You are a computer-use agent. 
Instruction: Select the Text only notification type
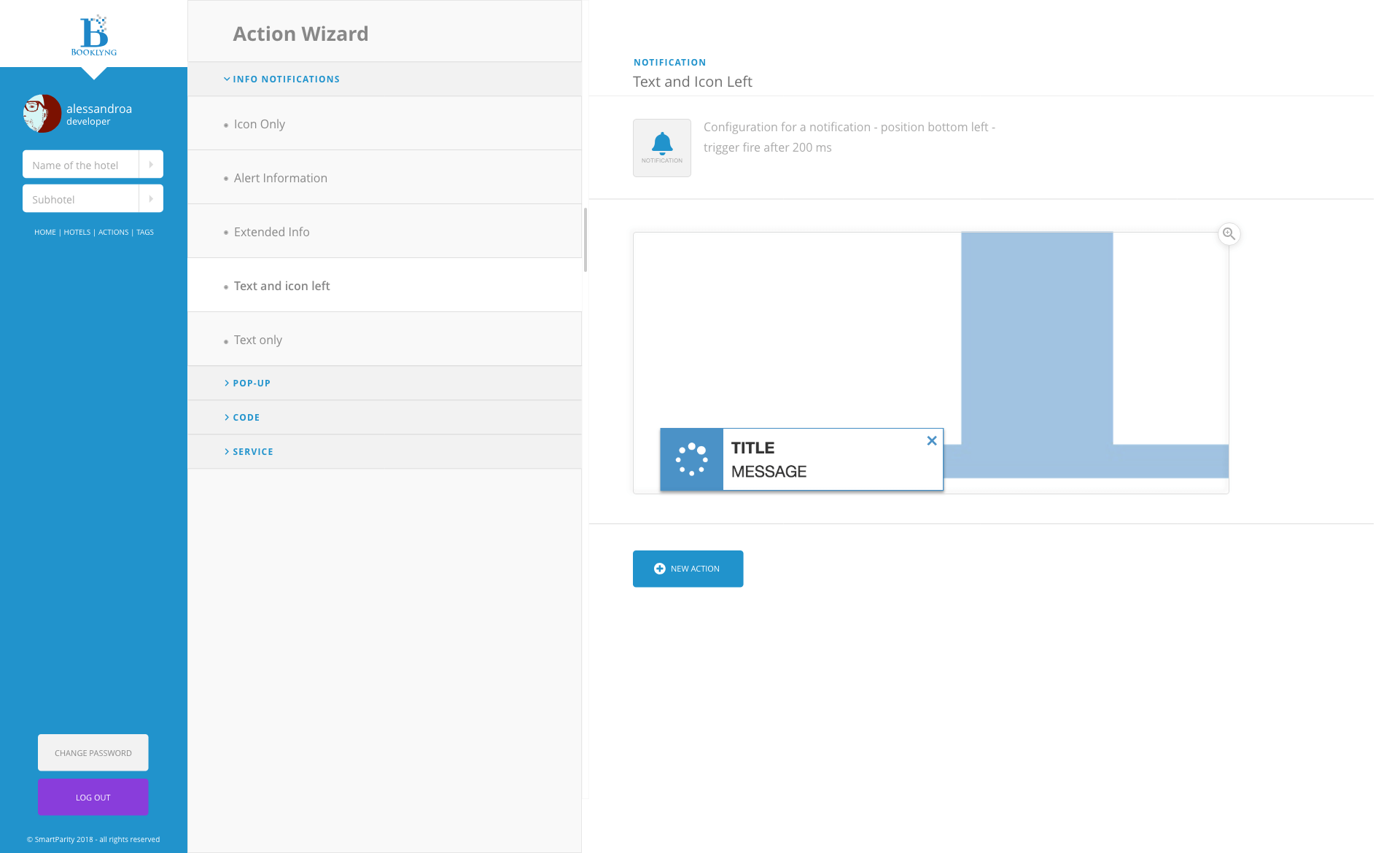(x=257, y=339)
